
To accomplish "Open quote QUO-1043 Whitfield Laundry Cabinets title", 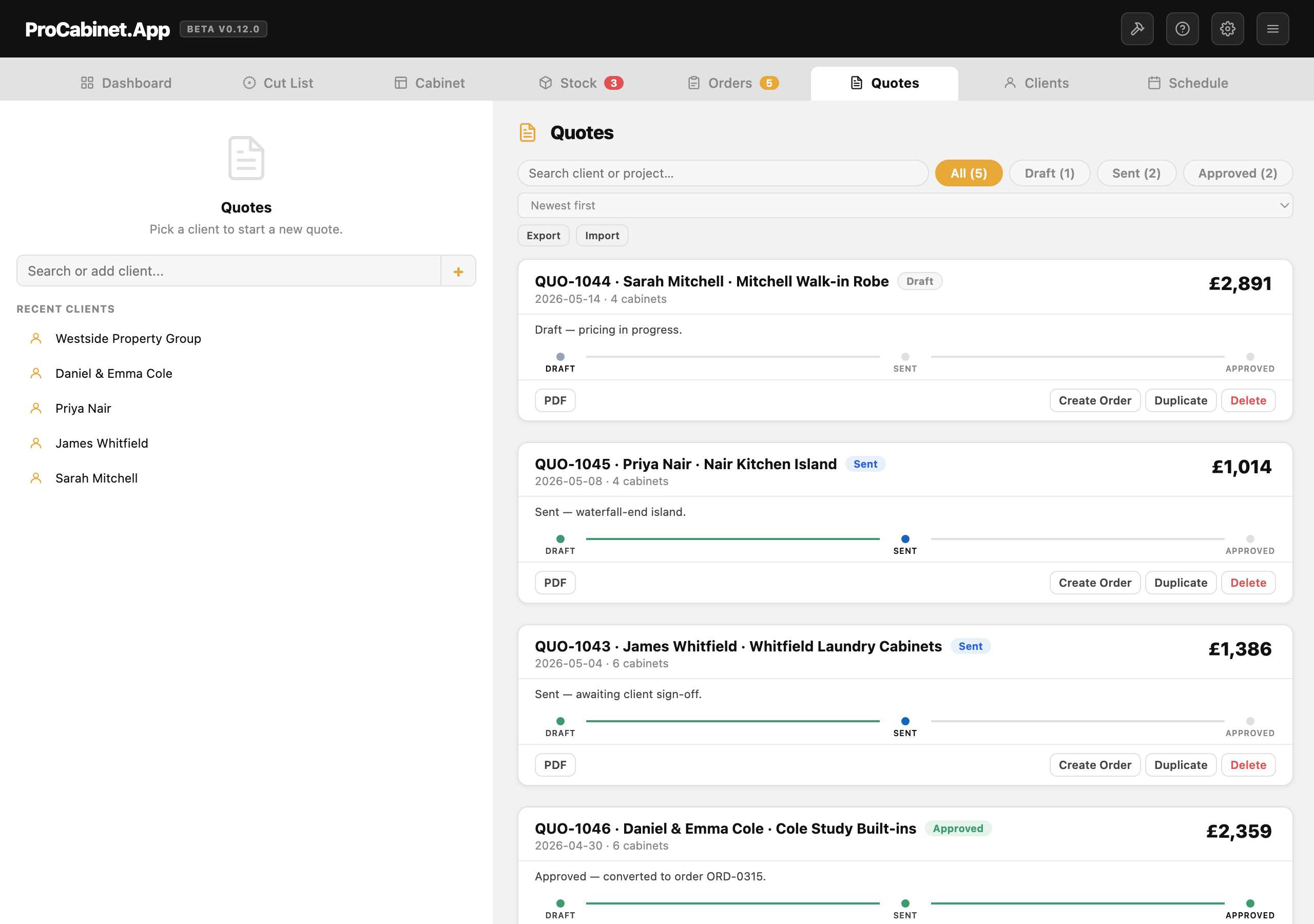I will click(738, 646).
